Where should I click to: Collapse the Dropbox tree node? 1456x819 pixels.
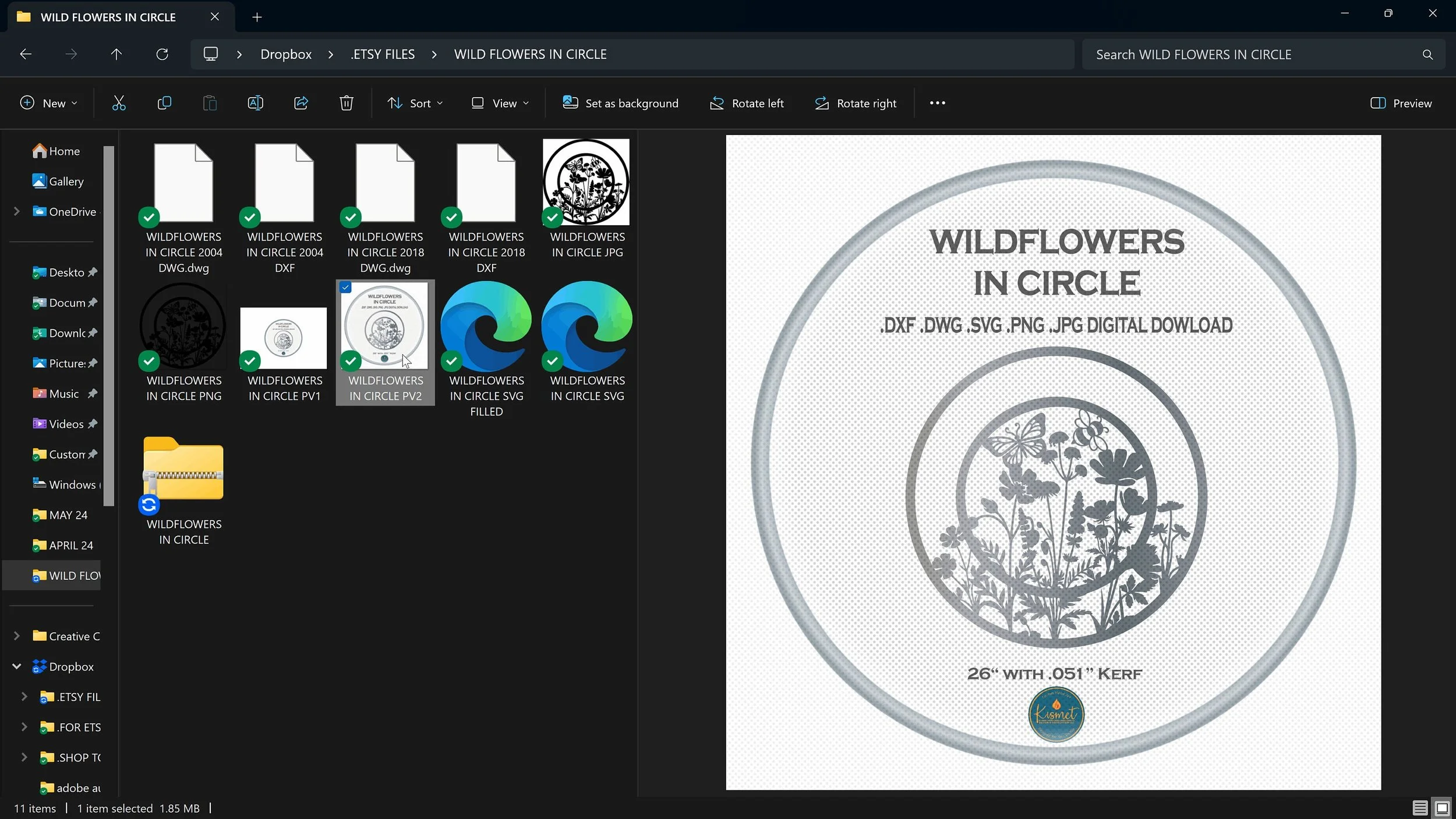point(17,666)
